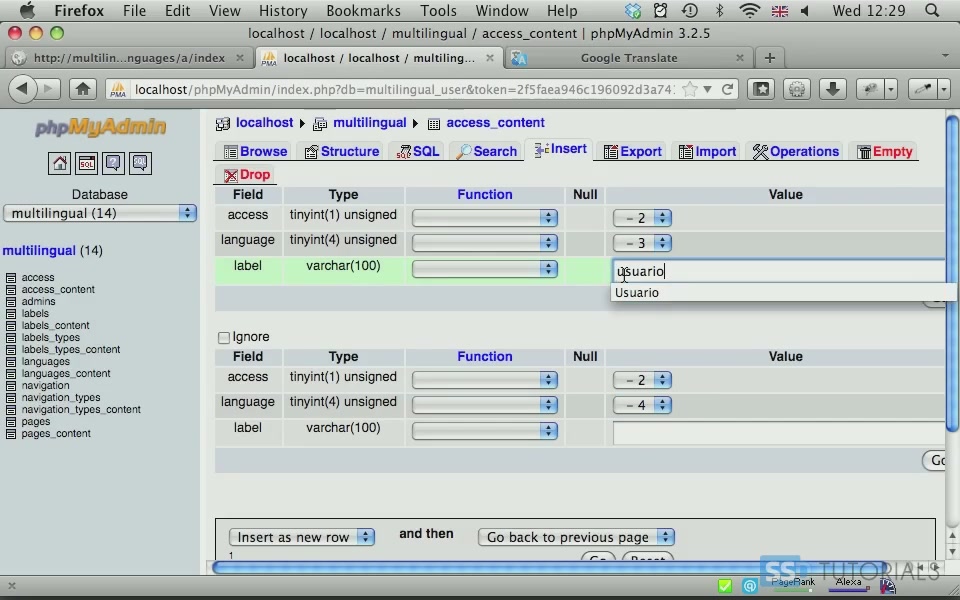Open the language value dropdown showing 3
The width and height of the screenshot is (960, 600).
642,243
